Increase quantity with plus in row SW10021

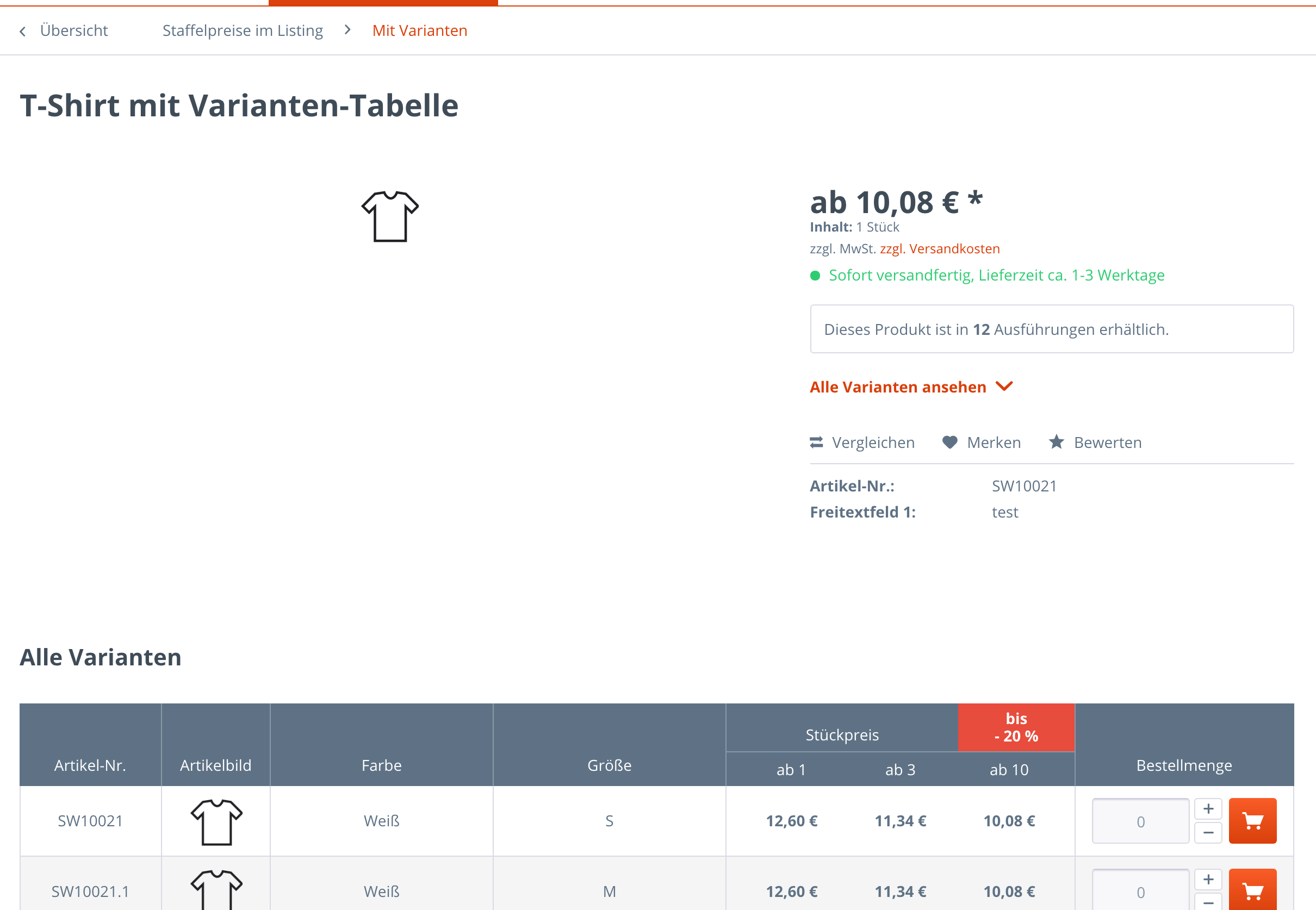(1208, 809)
